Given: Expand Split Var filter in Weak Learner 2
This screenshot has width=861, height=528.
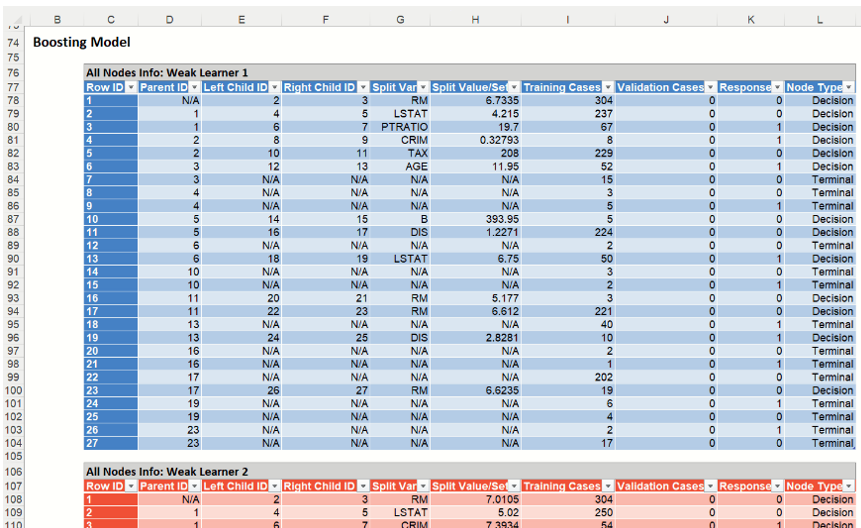Looking at the screenshot, I should click(x=423, y=486).
